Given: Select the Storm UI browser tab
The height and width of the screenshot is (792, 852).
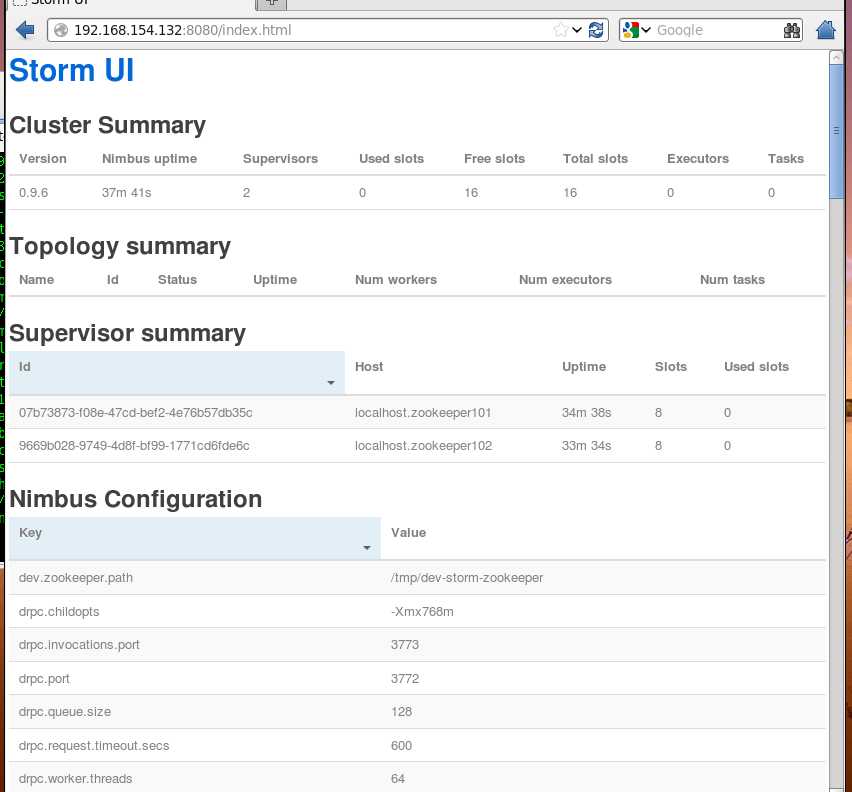Looking at the screenshot, I should pyautogui.click(x=130, y=3).
